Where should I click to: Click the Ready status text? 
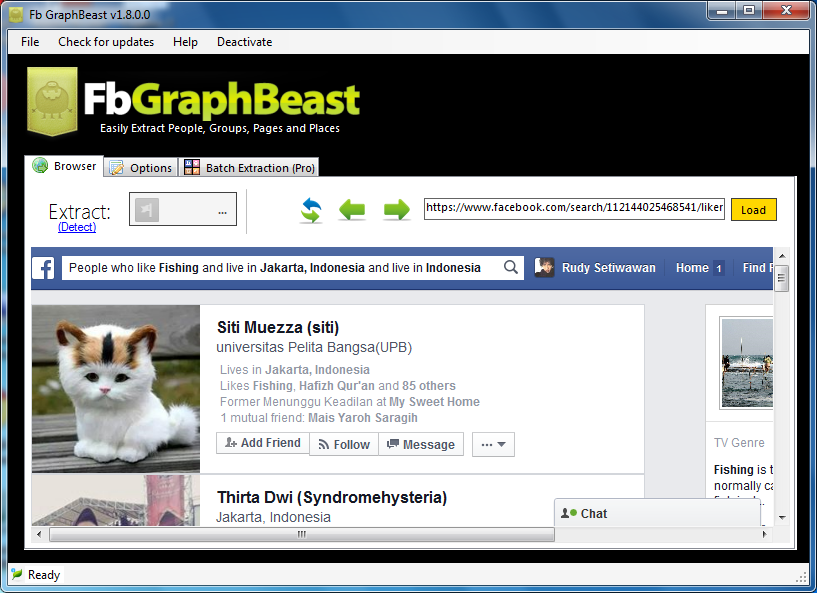44,575
